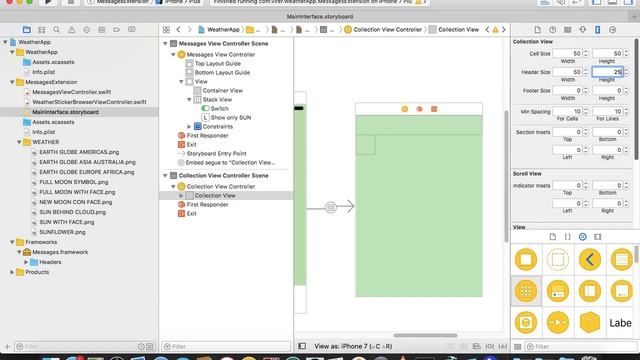
Task: Adjust the Header Size height stepper
Action: pos(626,72)
